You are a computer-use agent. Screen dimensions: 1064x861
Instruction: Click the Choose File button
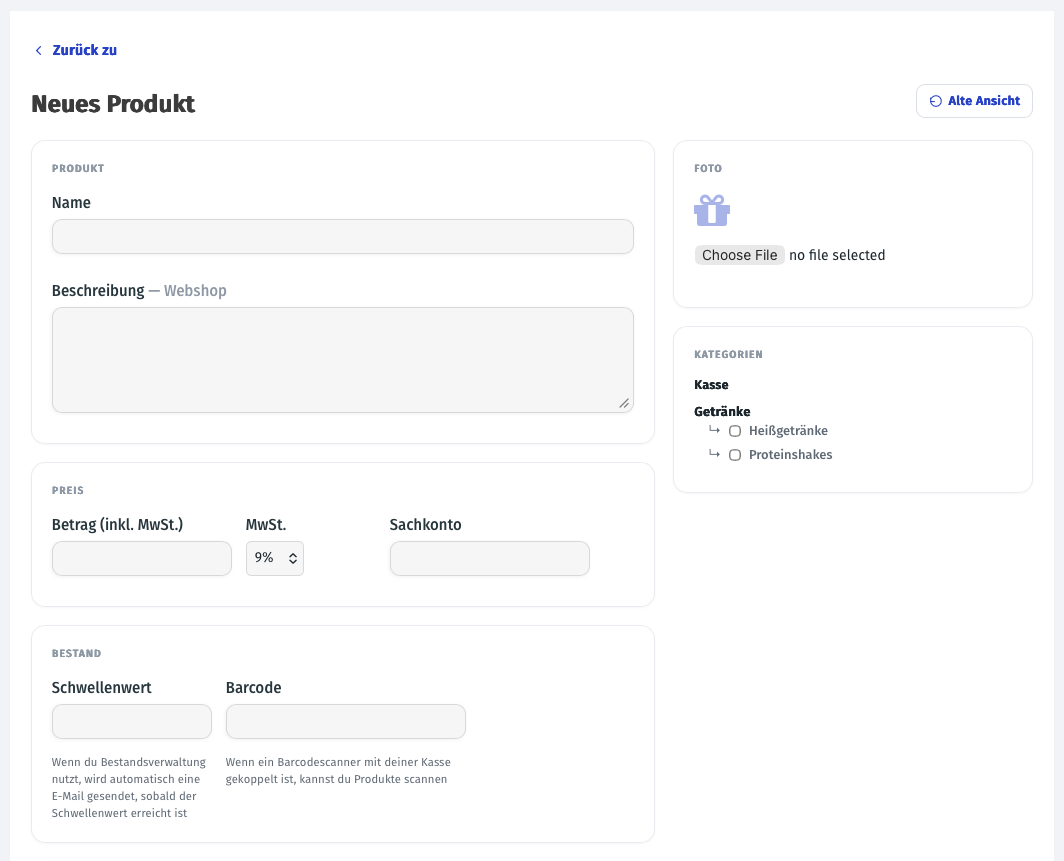click(740, 255)
